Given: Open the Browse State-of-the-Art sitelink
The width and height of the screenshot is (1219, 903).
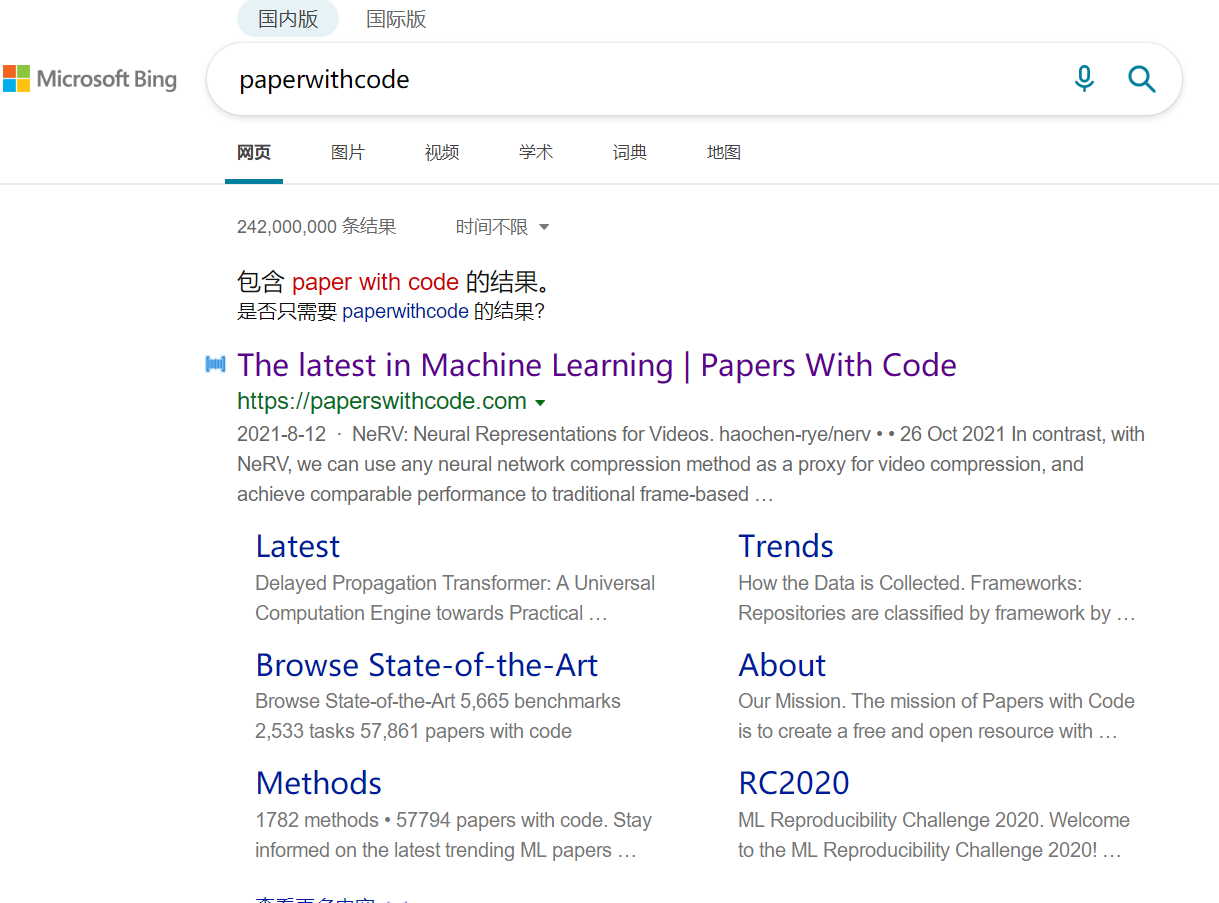Looking at the screenshot, I should pyautogui.click(x=427, y=665).
